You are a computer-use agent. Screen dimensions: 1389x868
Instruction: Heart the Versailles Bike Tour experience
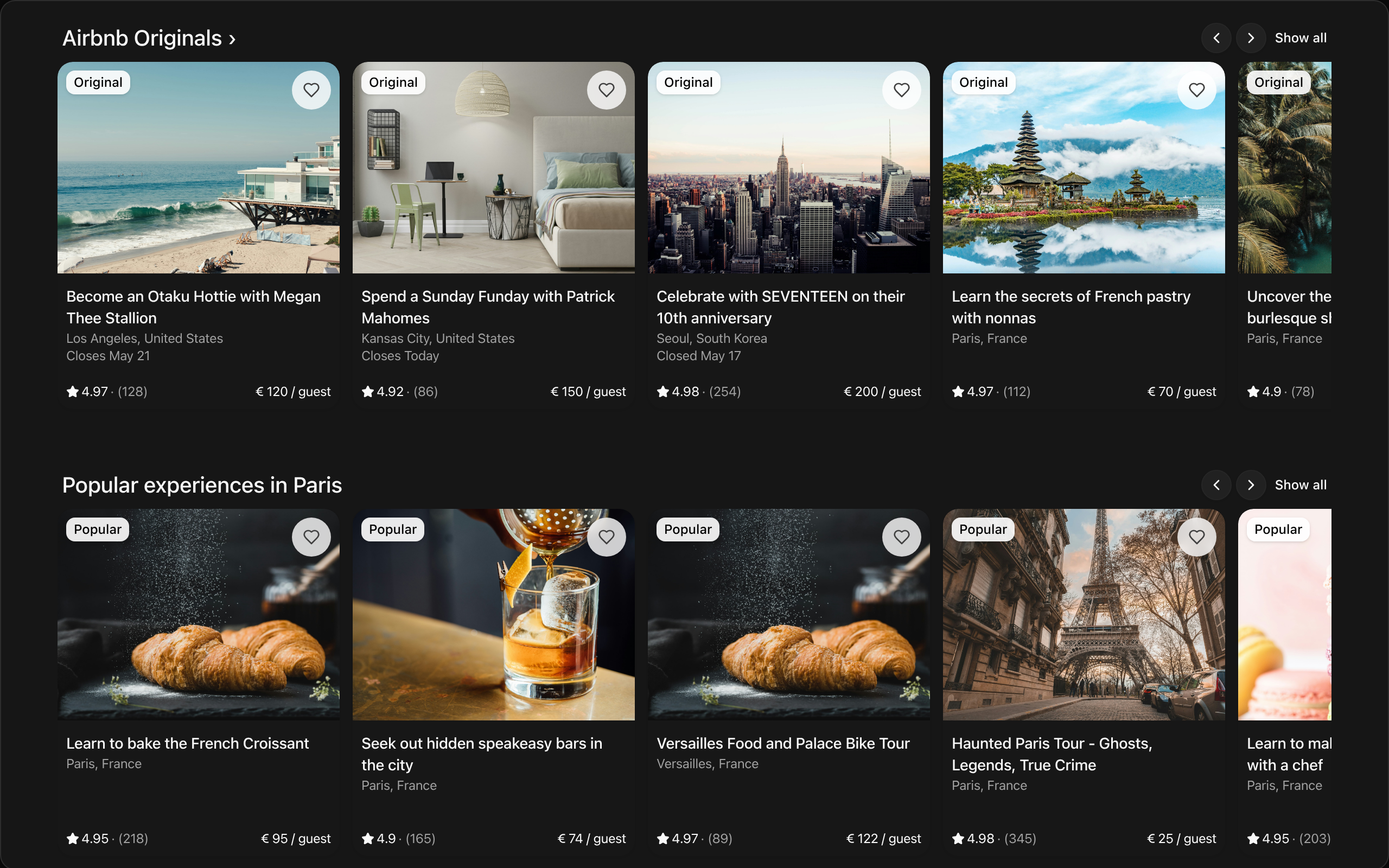tap(901, 537)
